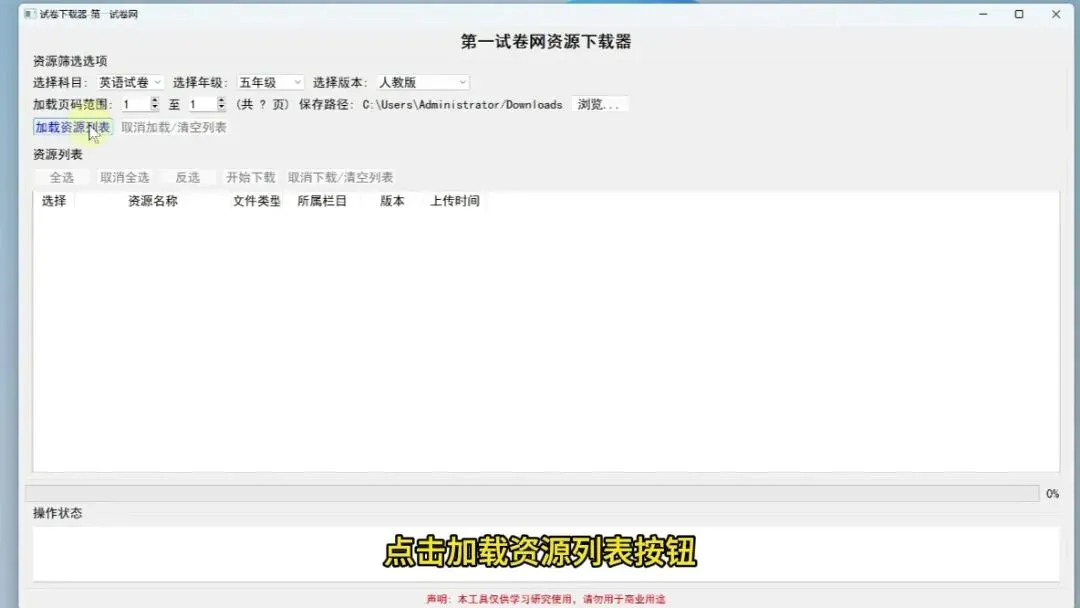Click the save path C:\Users\Administrator/Downloads
Image resolution: width=1080 pixels, height=608 pixels.
[462, 105]
